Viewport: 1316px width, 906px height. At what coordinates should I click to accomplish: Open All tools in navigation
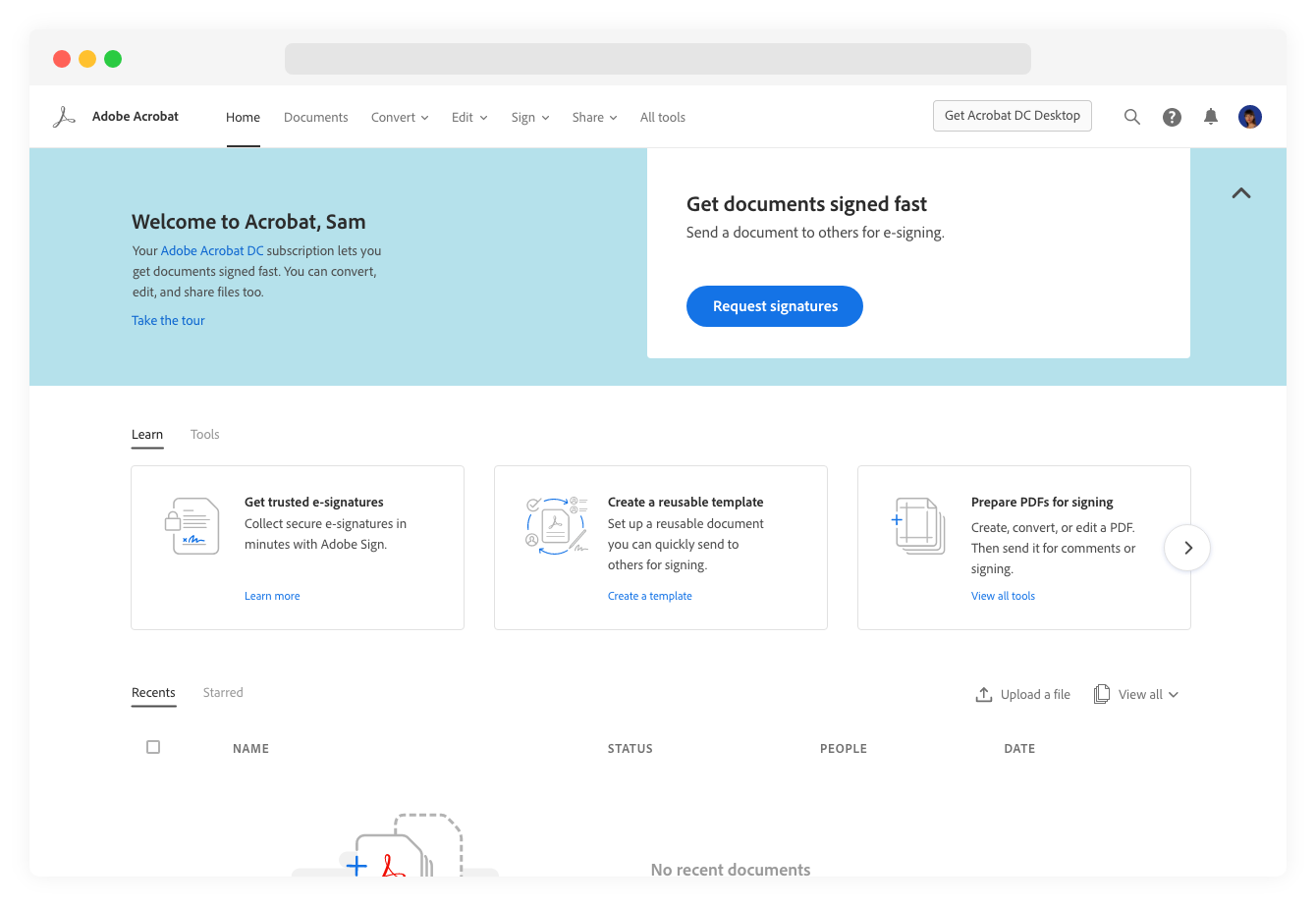(x=663, y=118)
